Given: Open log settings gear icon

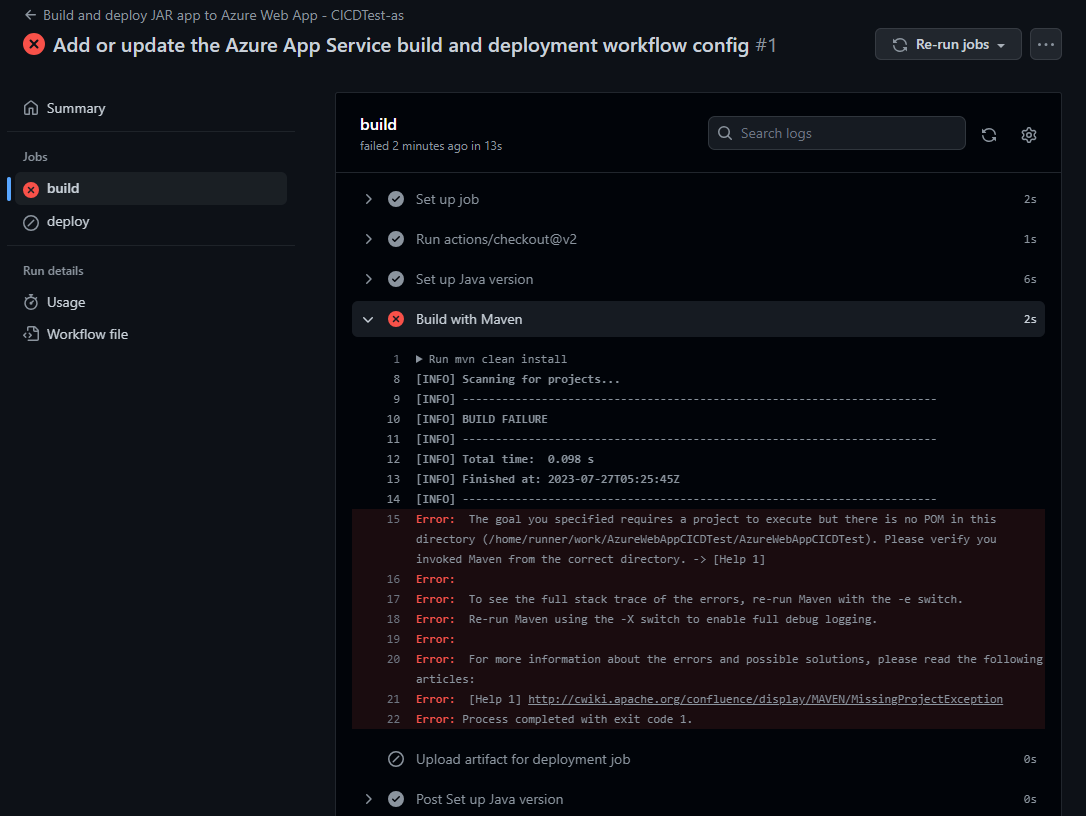Looking at the screenshot, I should point(1029,134).
